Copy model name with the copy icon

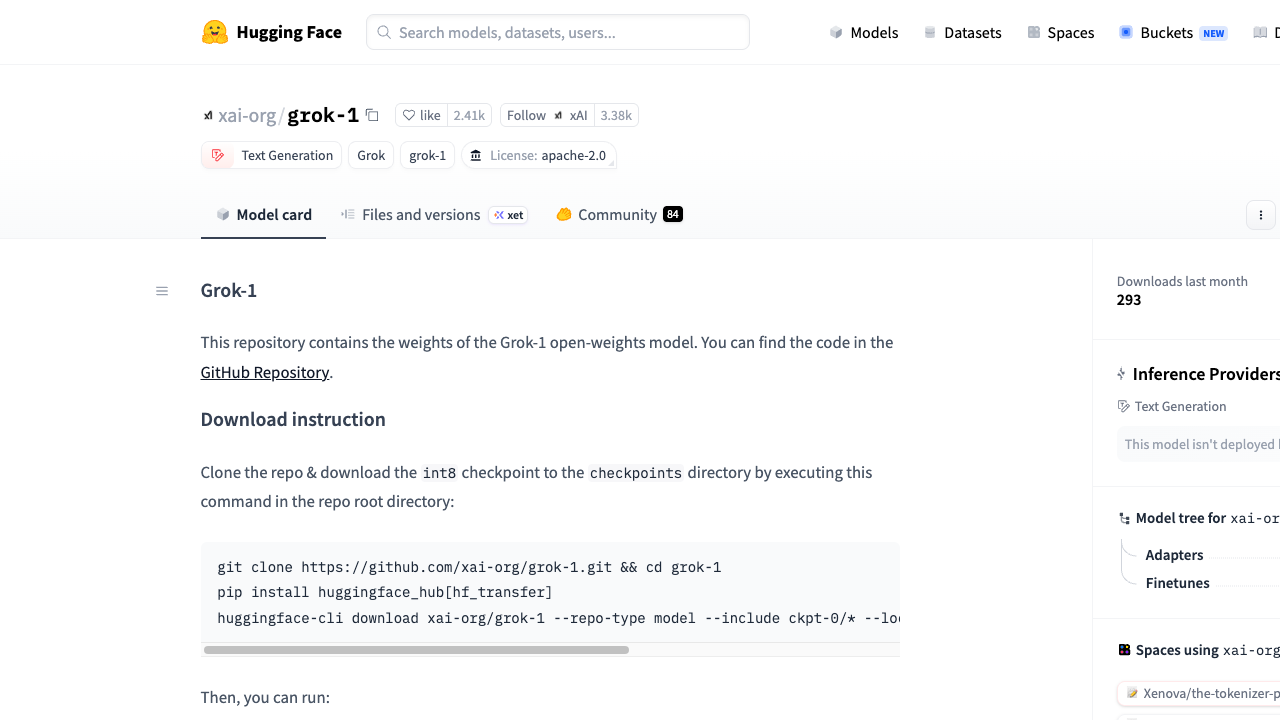[x=372, y=115]
